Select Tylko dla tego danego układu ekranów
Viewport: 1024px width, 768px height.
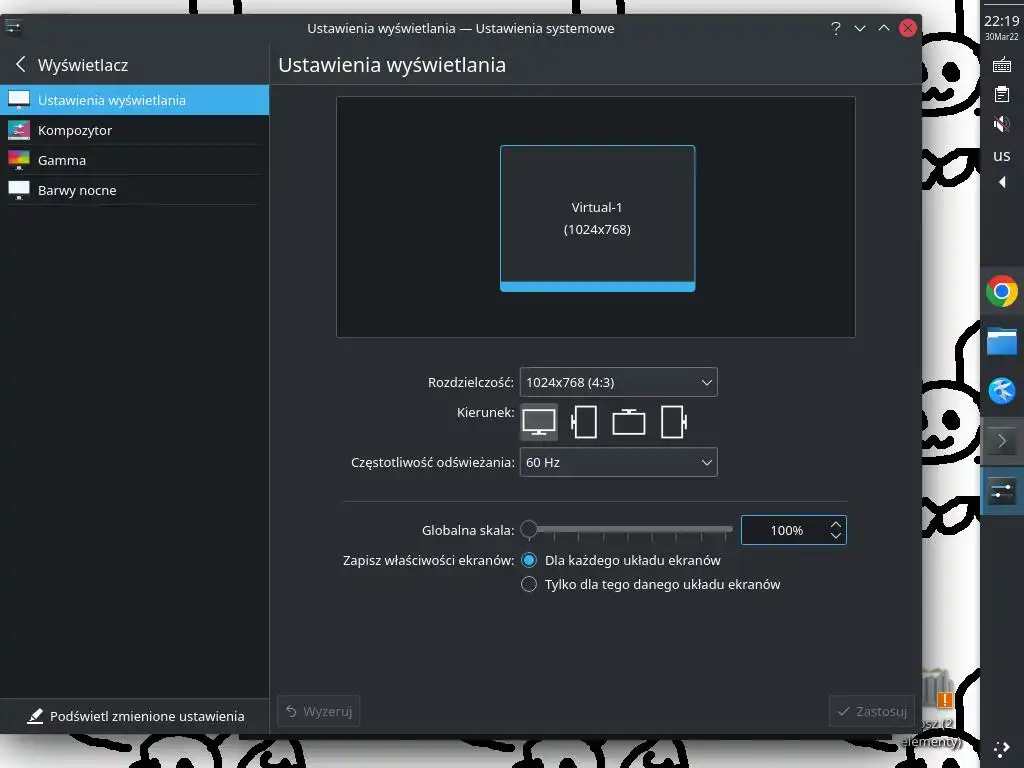(x=650, y=584)
